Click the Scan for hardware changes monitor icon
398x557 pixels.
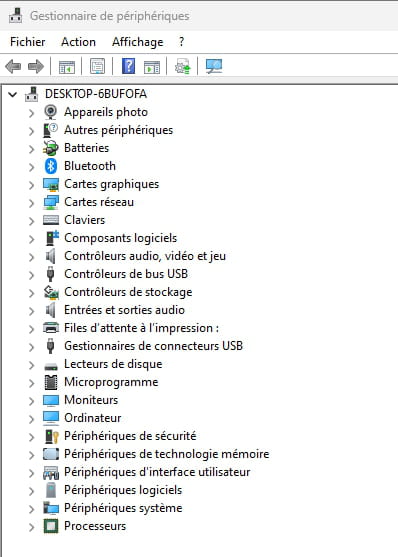tap(214, 66)
